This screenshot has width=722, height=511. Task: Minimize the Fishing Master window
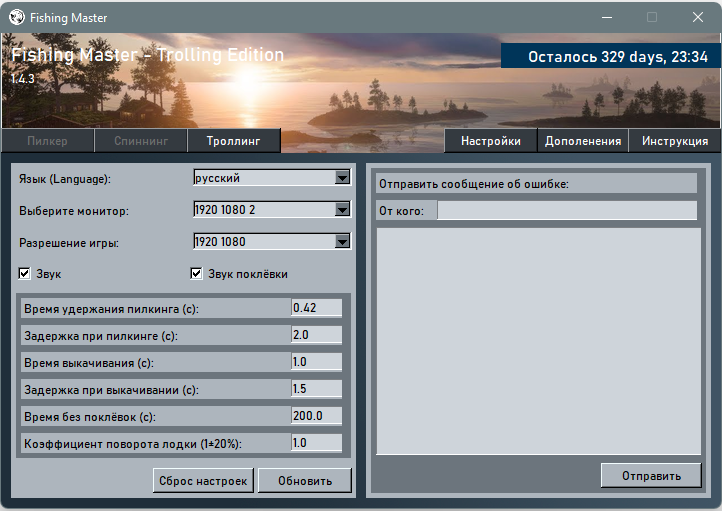pos(606,17)
